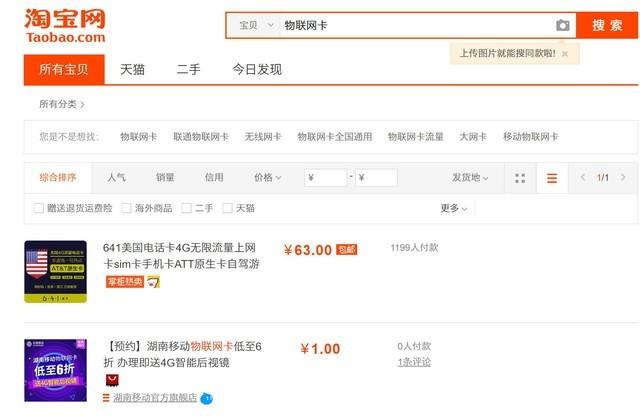Sort results by 信用
640x420 pixels.
214,178
